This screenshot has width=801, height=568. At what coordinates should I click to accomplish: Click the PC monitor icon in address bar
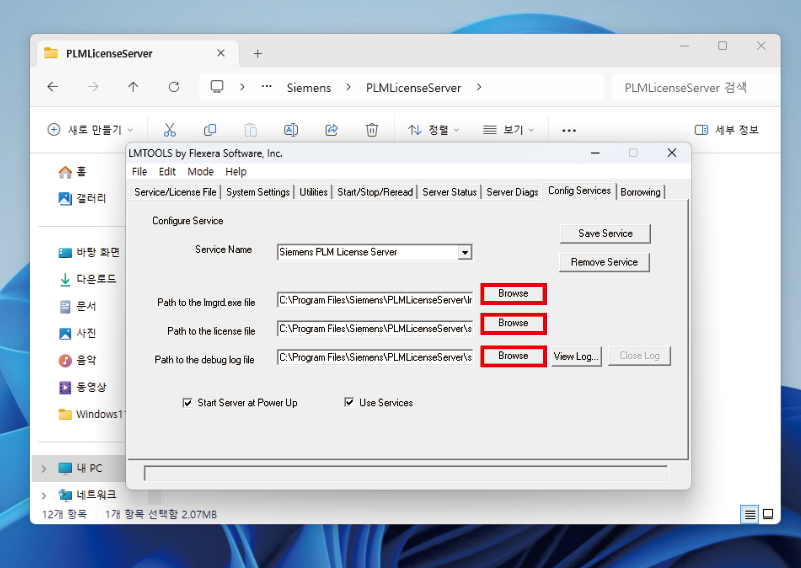coord(217,87)
